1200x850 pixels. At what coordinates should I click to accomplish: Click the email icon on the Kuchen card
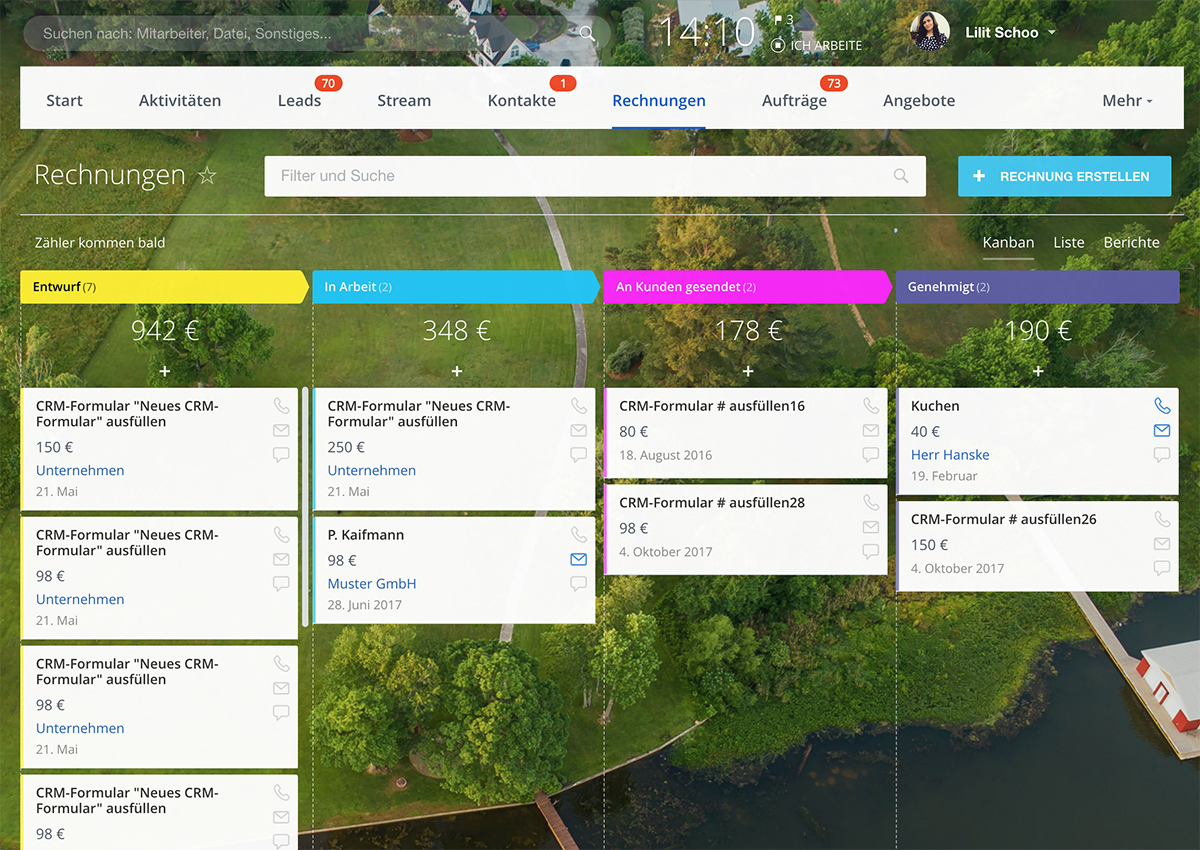(1162, 430)
